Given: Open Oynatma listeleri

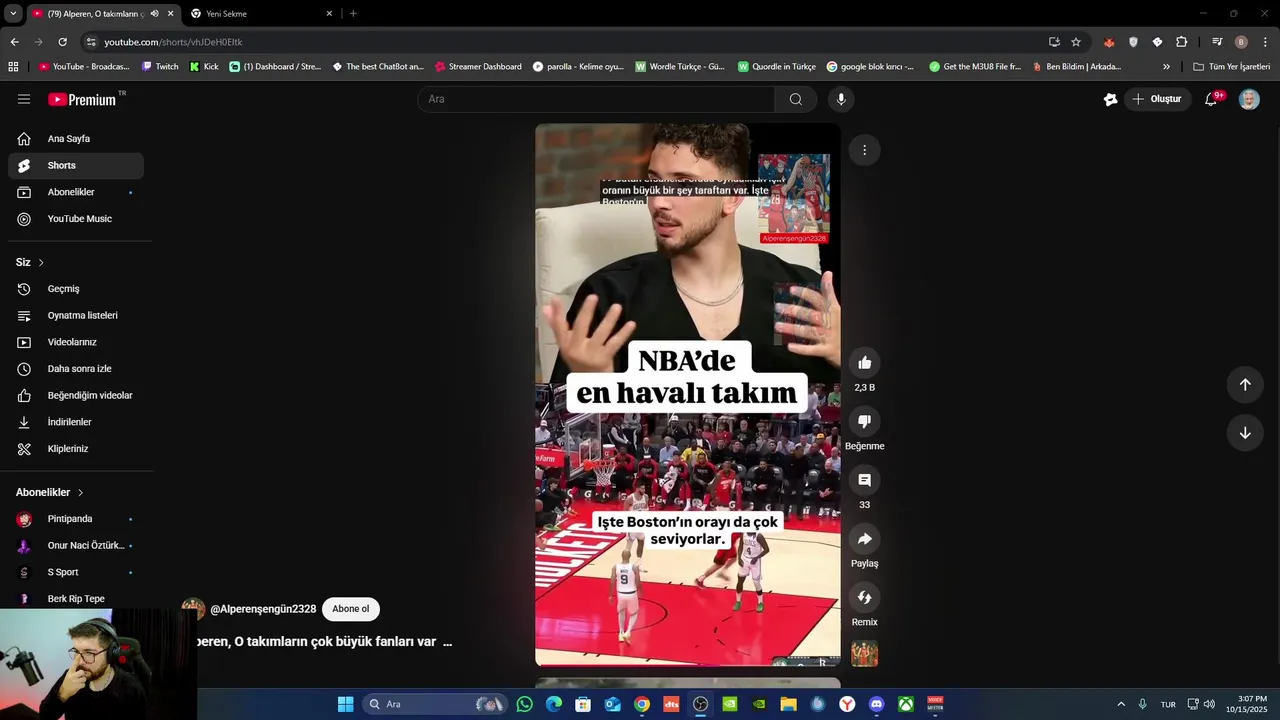Looking at the screenshot, I should coord(76,316).
